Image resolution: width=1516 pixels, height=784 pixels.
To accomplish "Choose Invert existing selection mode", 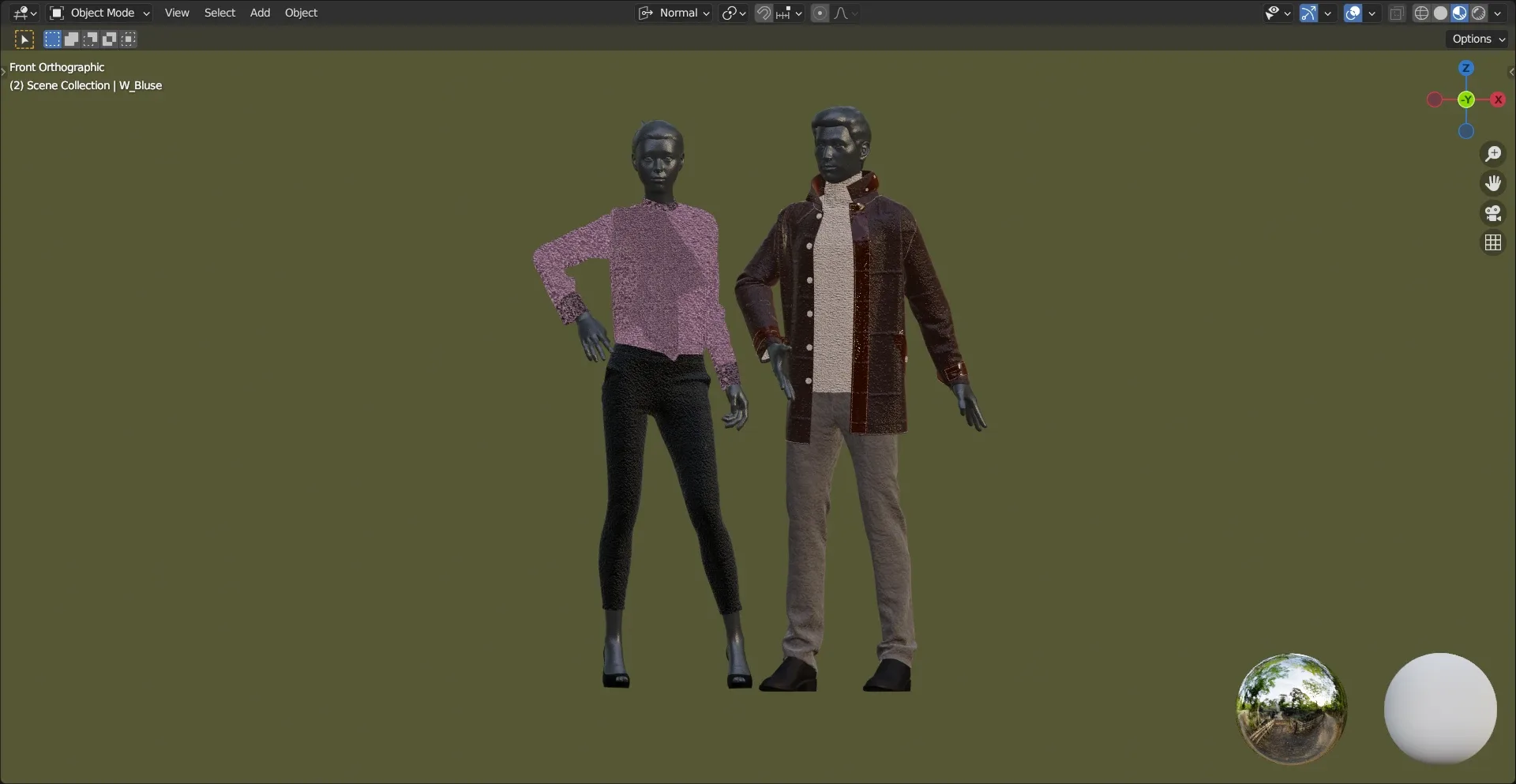I will click(109, 39).
